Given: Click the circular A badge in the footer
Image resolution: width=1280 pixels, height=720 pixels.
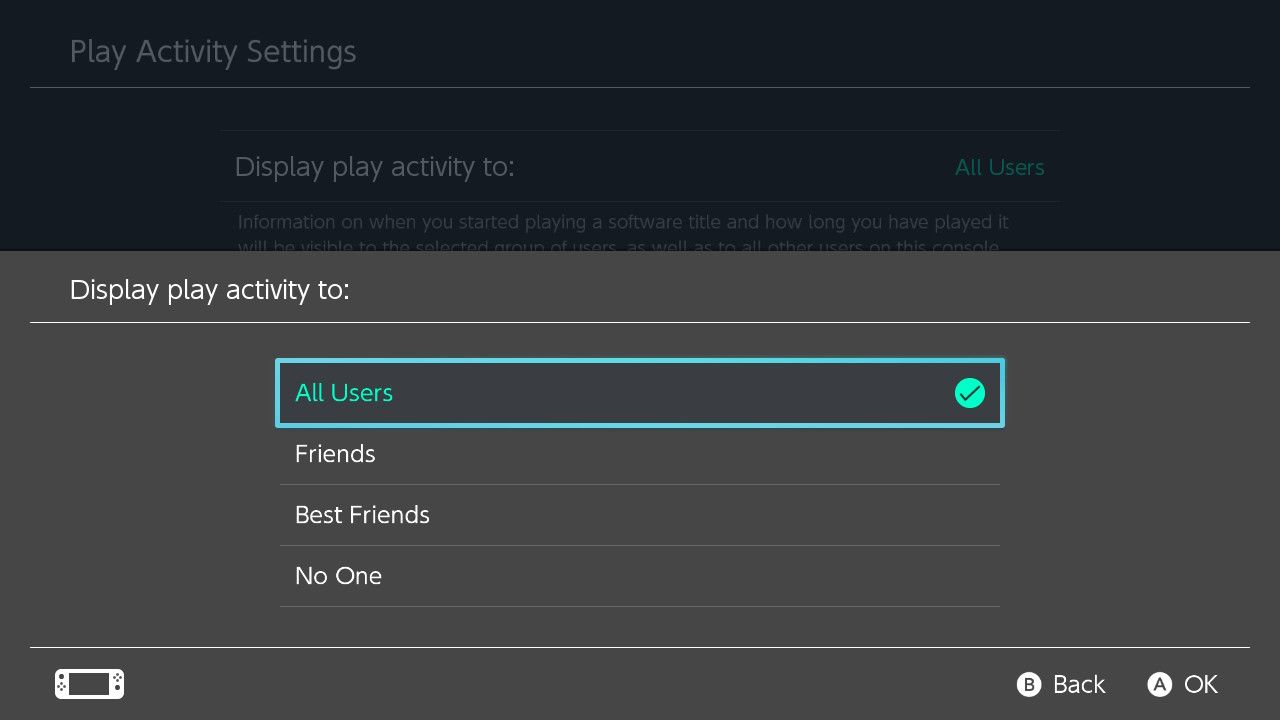Looking at the screenshot, I should 1160,685.
